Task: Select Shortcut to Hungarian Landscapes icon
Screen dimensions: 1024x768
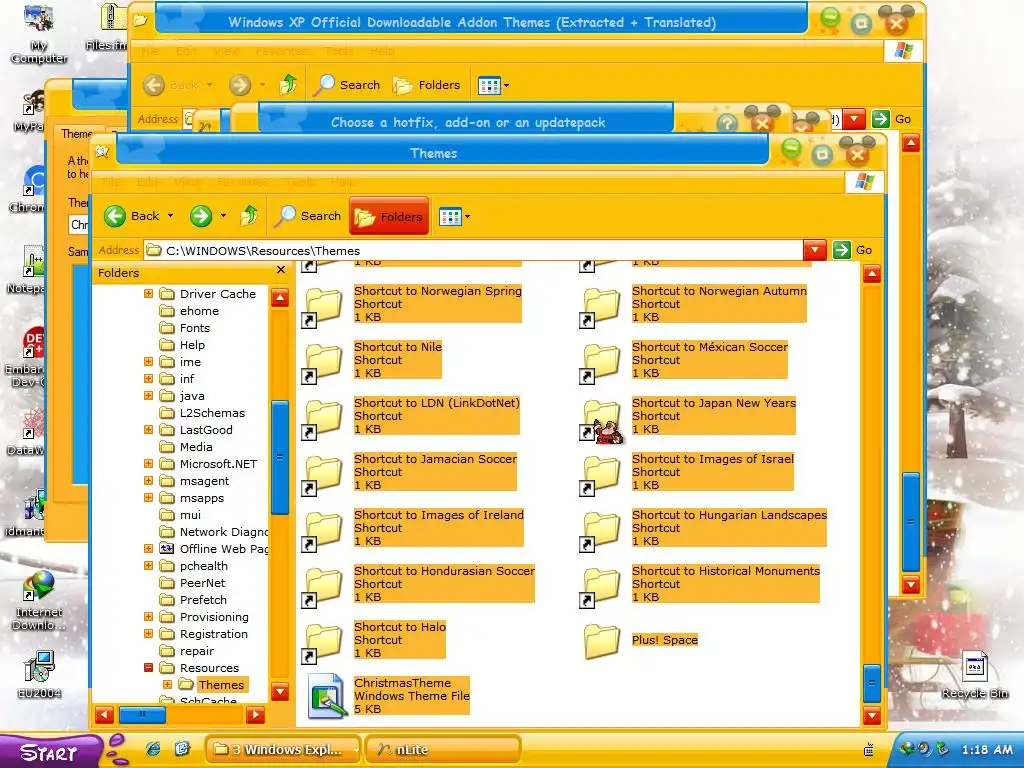Action: coord(601,530)
